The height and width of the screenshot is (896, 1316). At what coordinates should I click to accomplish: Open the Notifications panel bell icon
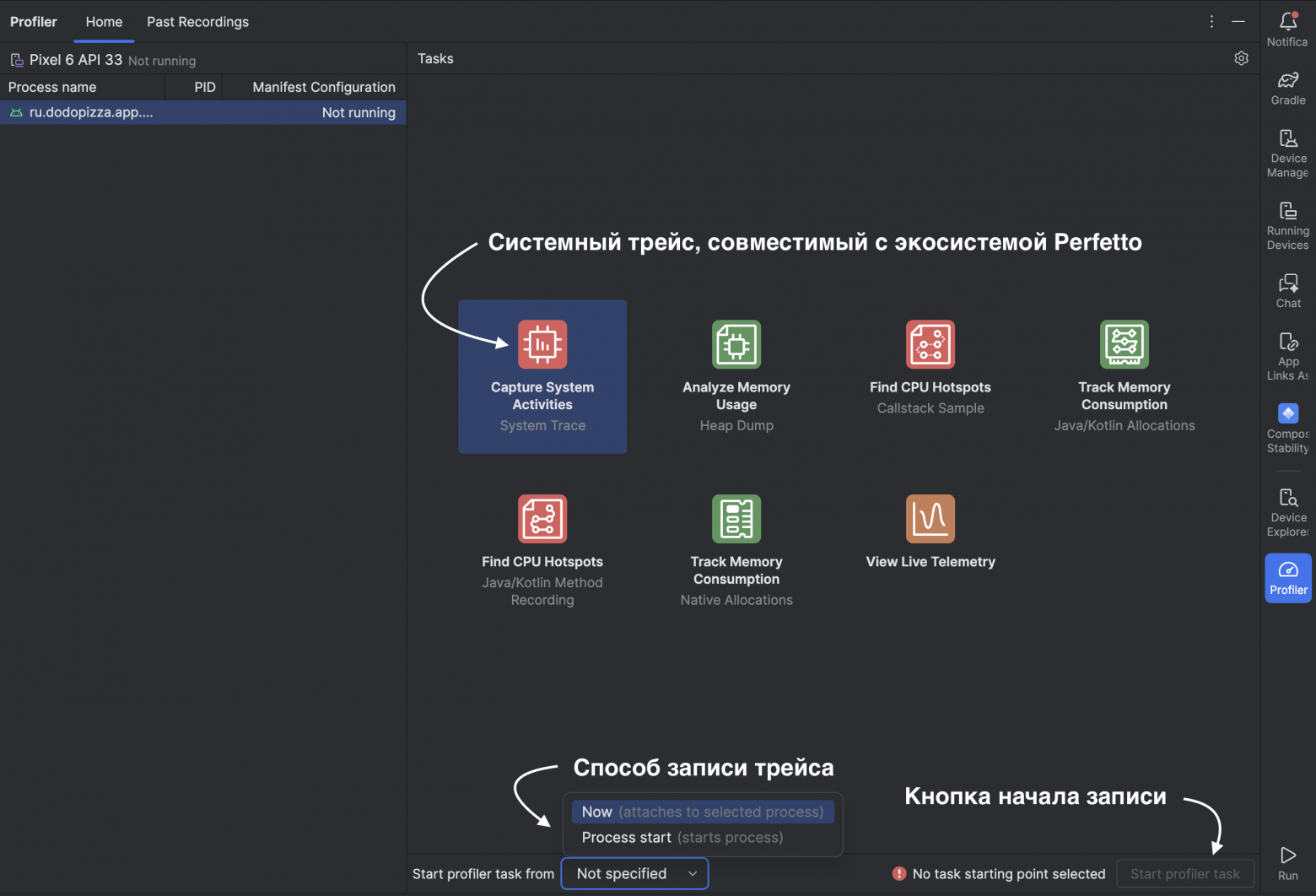tap(1287, 22)
